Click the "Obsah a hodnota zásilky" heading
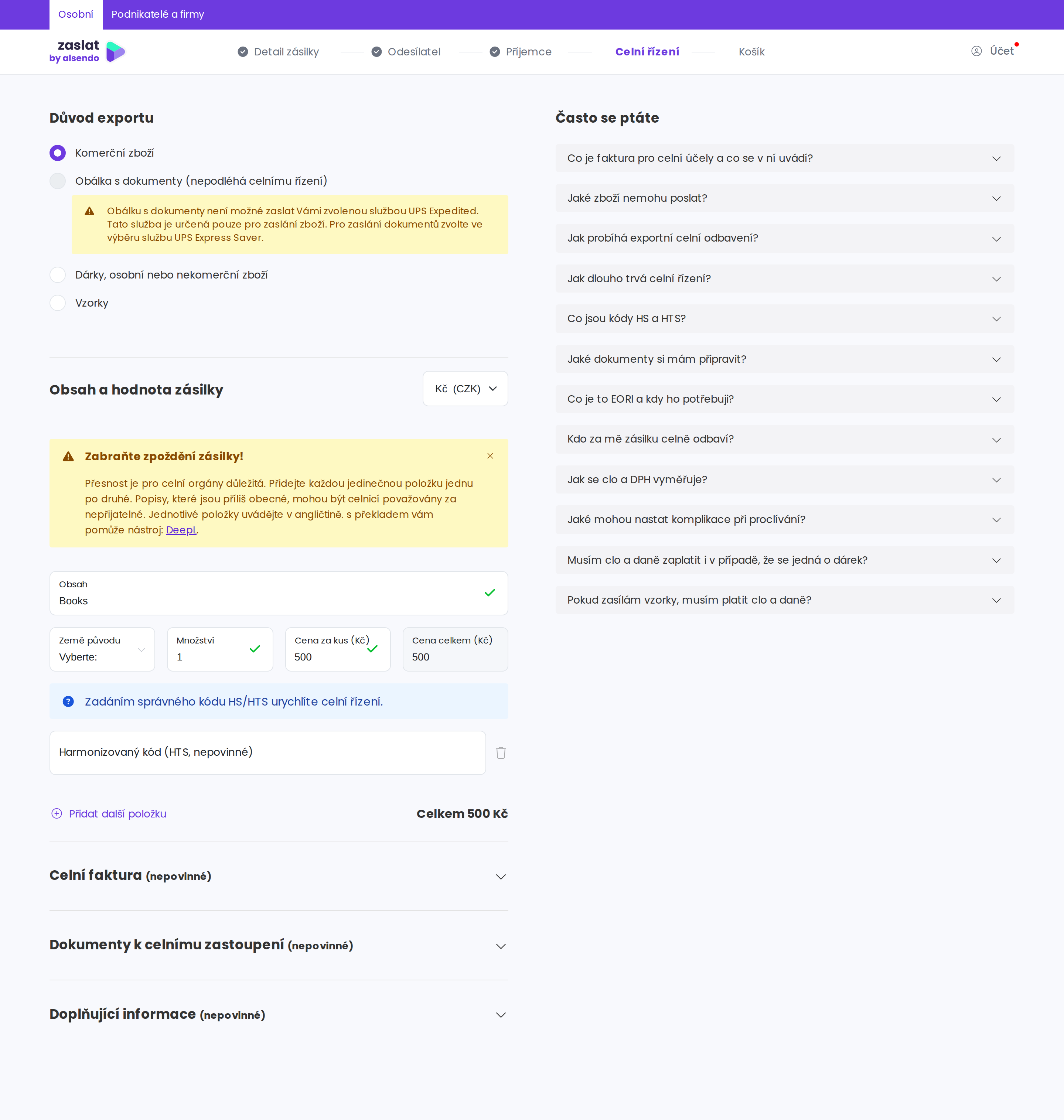This screenshot has height=1120, width=1064. tap(136, 390)
